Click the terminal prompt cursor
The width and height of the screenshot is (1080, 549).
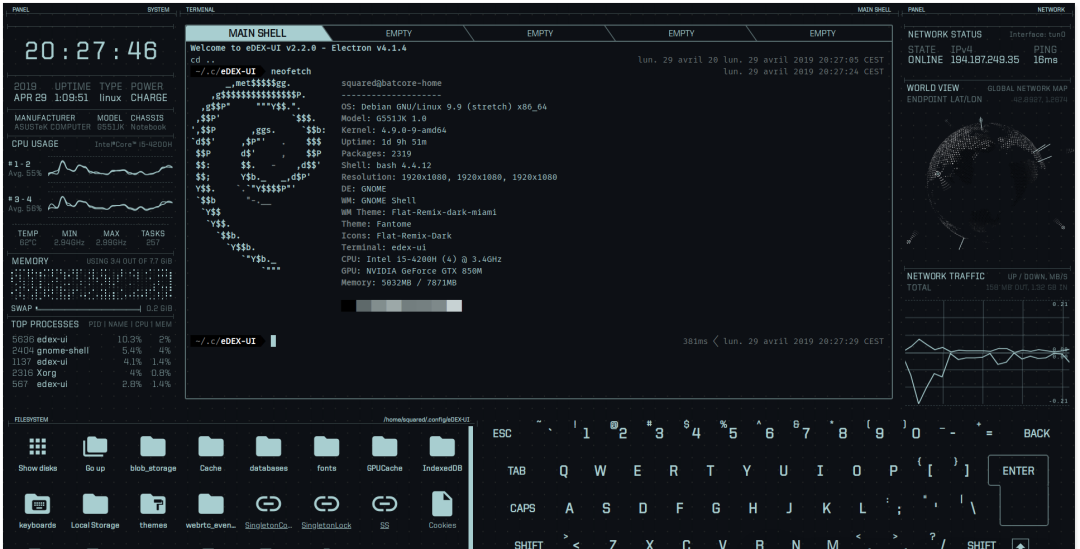(x=273, y=341)
